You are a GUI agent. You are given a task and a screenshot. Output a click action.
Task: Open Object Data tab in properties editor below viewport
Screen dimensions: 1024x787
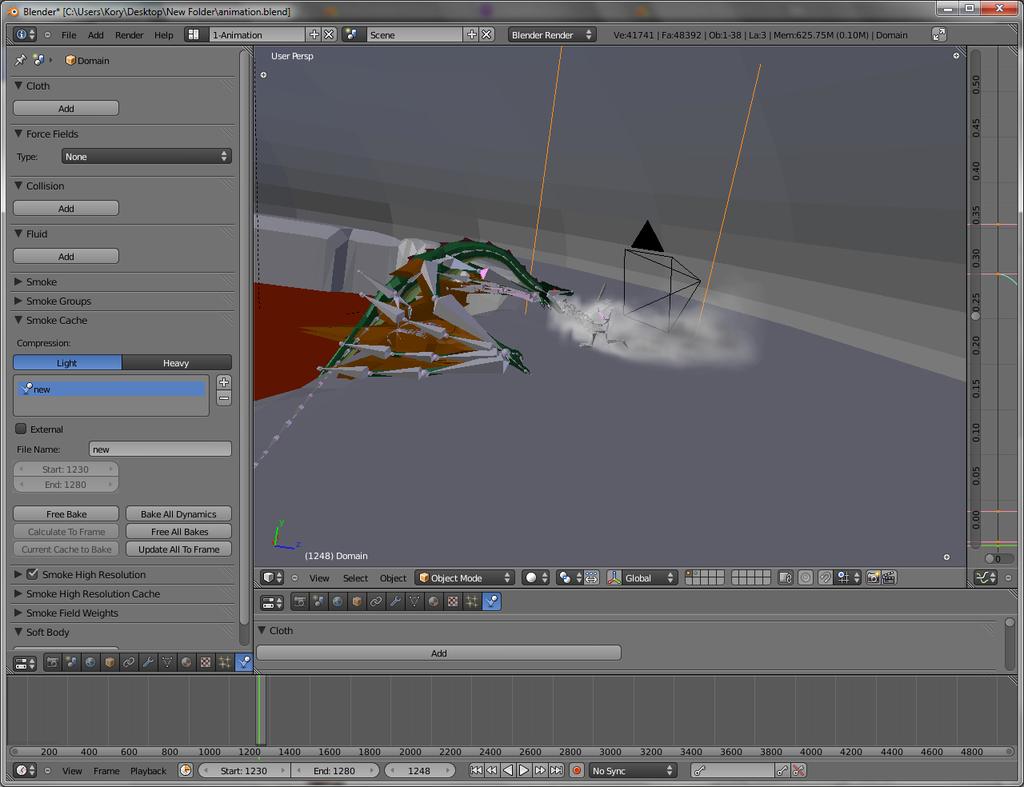tap(414, 602)
